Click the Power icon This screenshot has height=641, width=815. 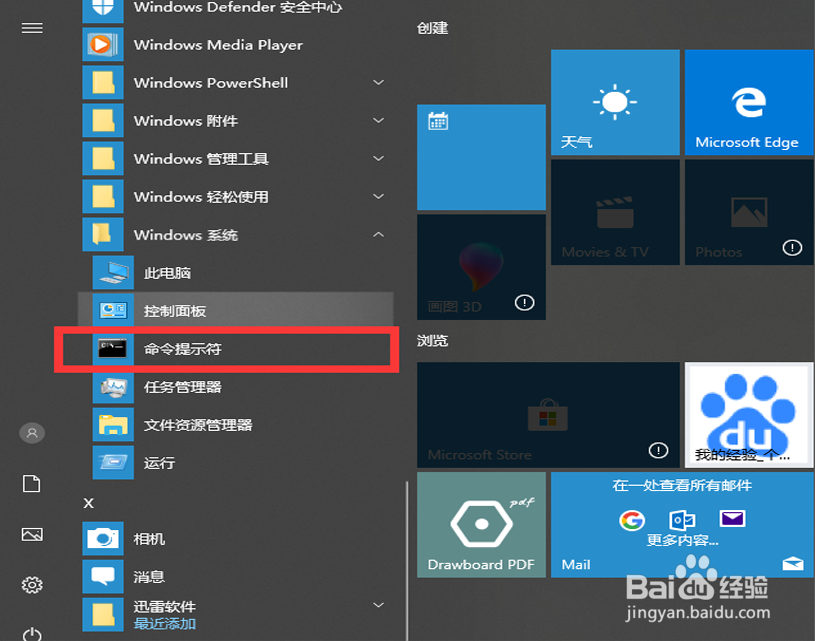[x=32, y=634]
